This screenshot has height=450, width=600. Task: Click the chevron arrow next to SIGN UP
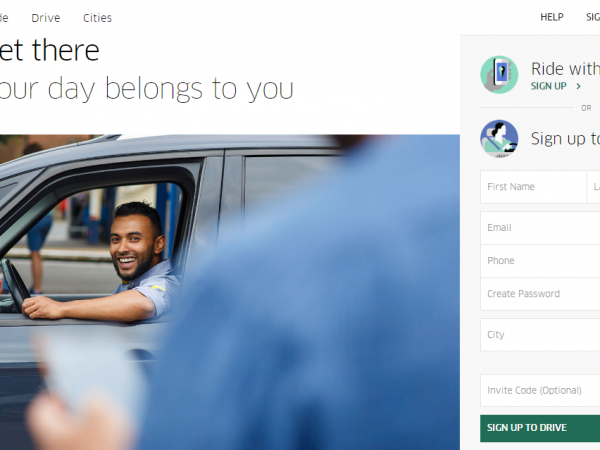(x=578, y=86)
